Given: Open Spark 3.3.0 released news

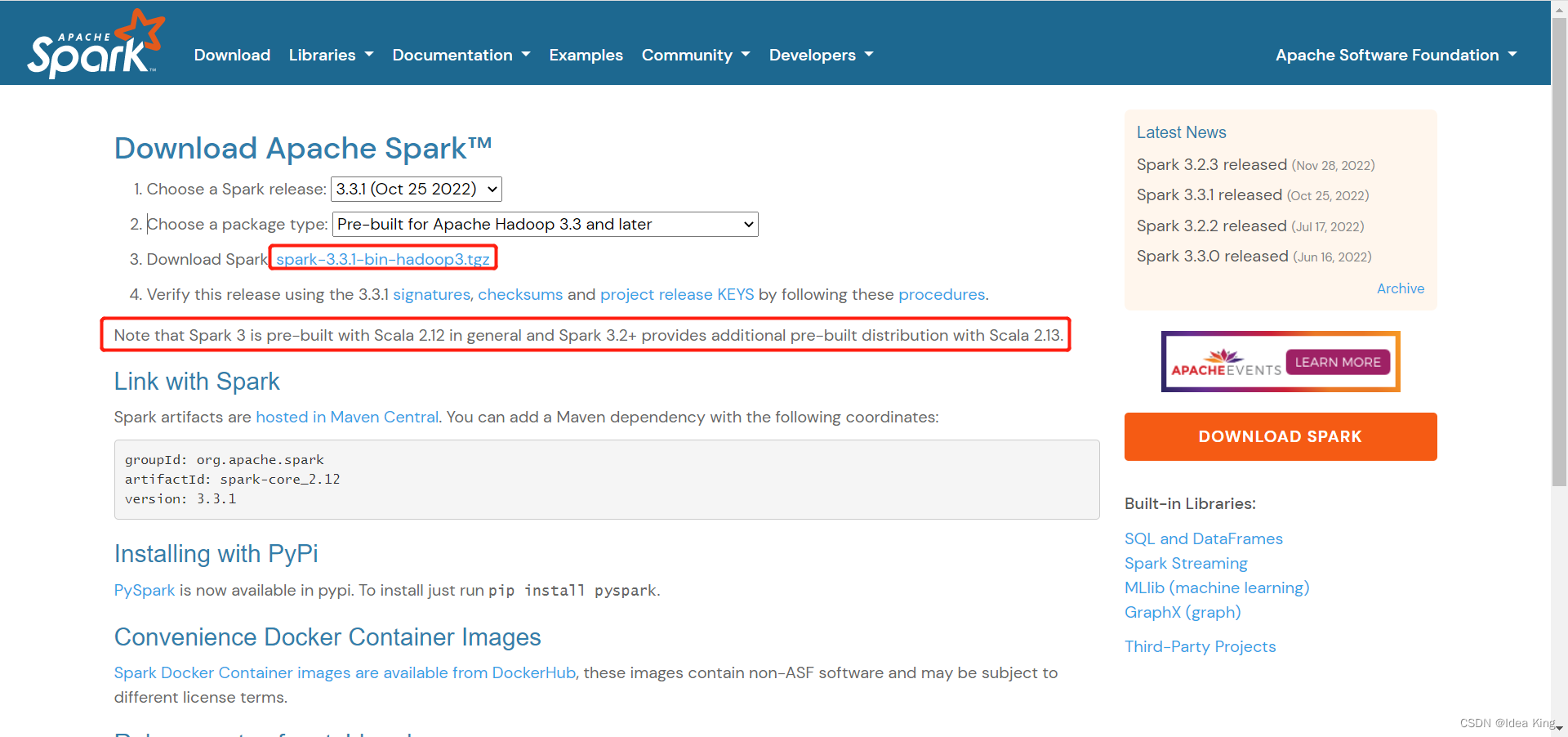Looking at the screenshot, I should click(1213, 256).
